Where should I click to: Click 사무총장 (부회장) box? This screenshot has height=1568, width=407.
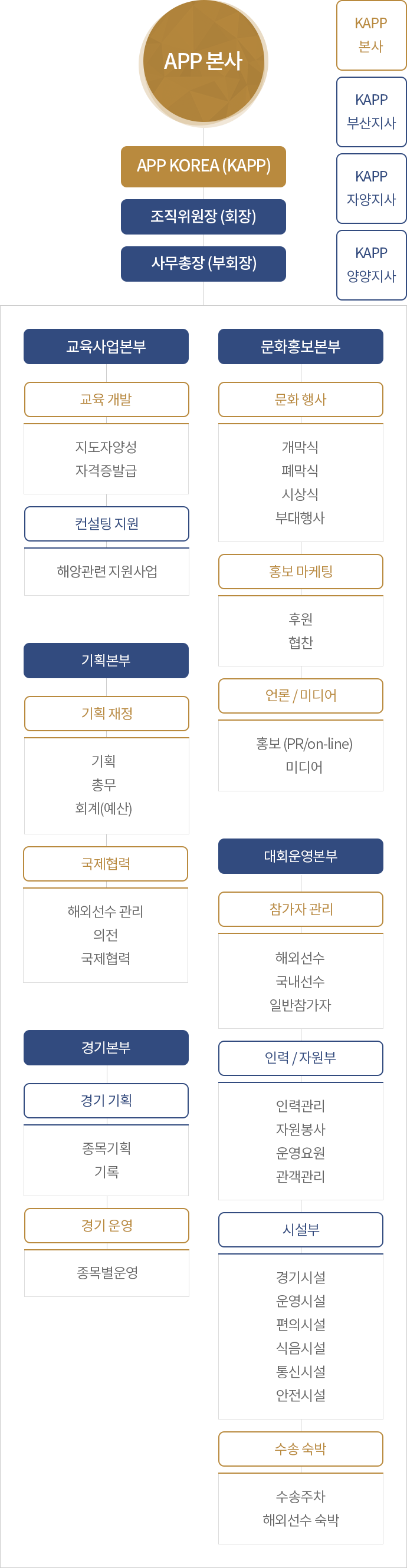click(203, 263)
